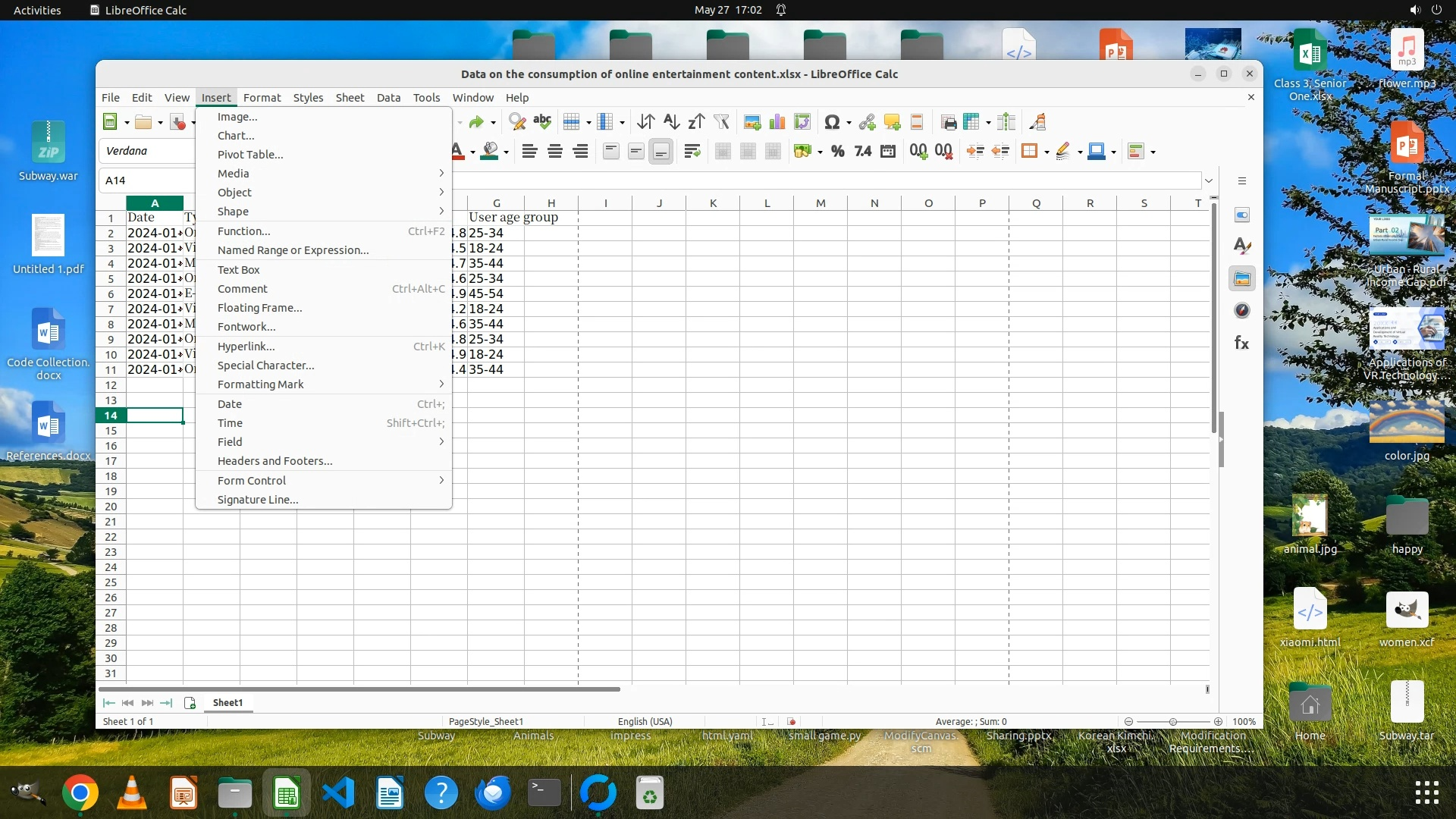Screen dimensions: 1456x819
Task: Toggle the Align Bottom button
Action: click(661, 152)
